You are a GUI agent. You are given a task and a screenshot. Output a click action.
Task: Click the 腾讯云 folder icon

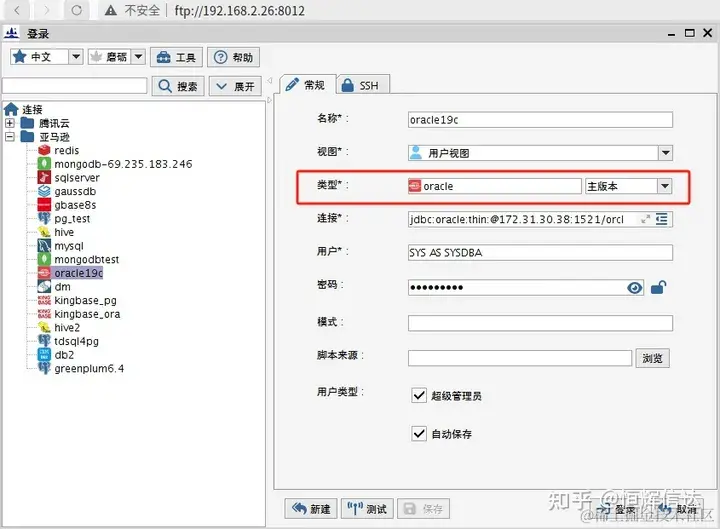28,123
